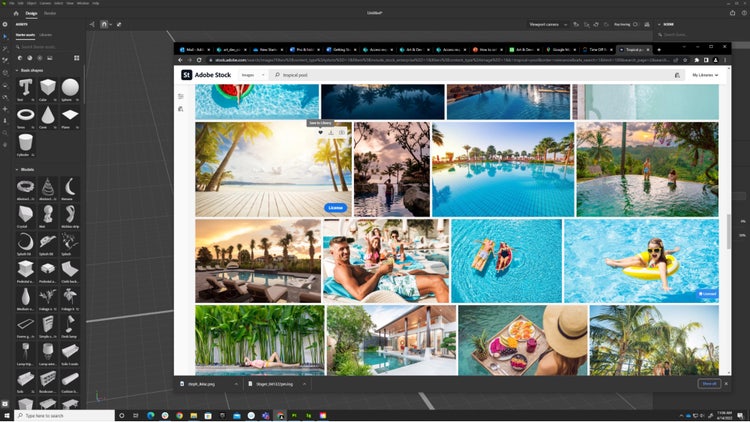Click Show all downloads button
750x422 pixels.
tap(708, 383)
